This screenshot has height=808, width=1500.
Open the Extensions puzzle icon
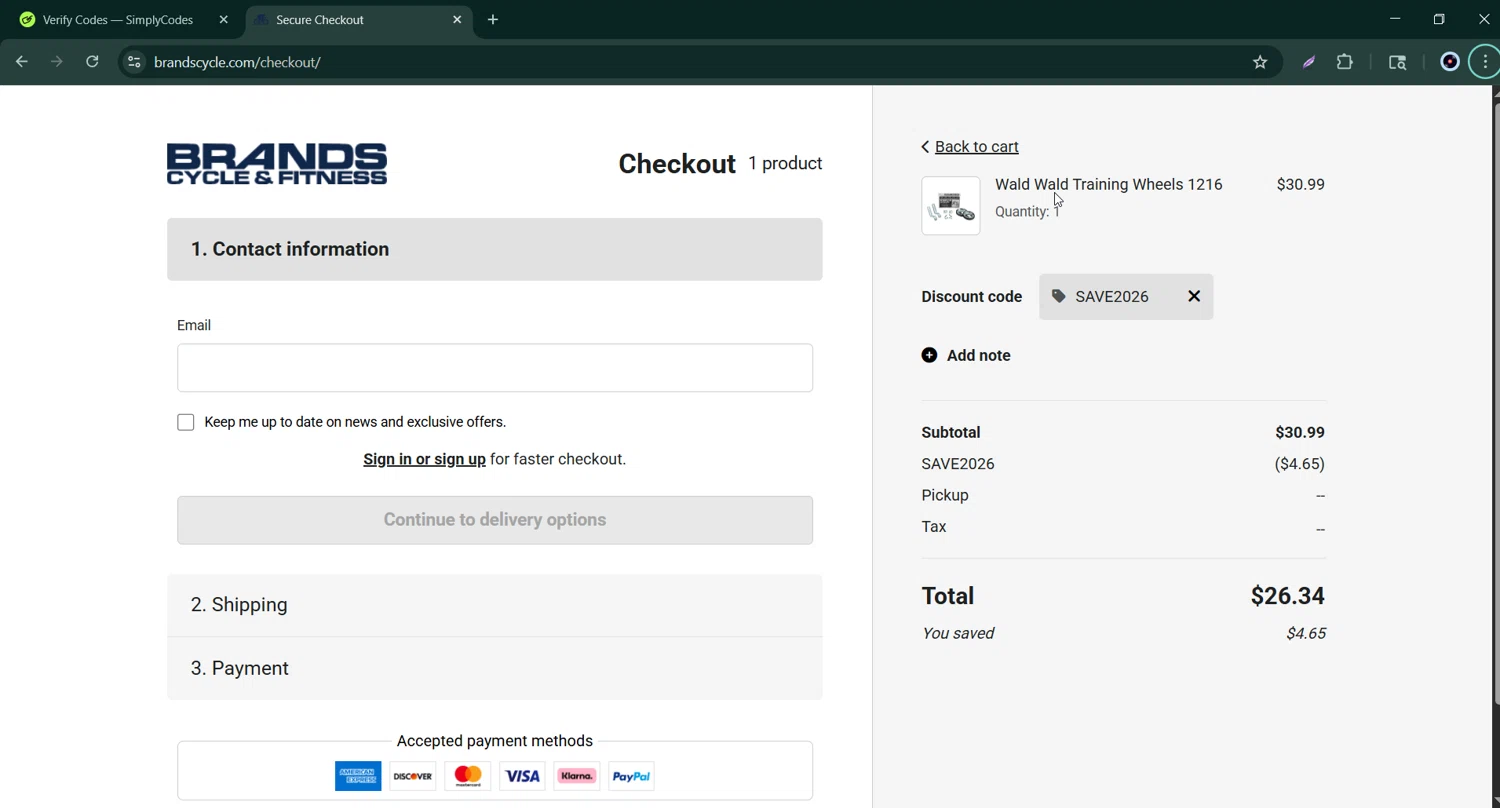(1345, 62)
